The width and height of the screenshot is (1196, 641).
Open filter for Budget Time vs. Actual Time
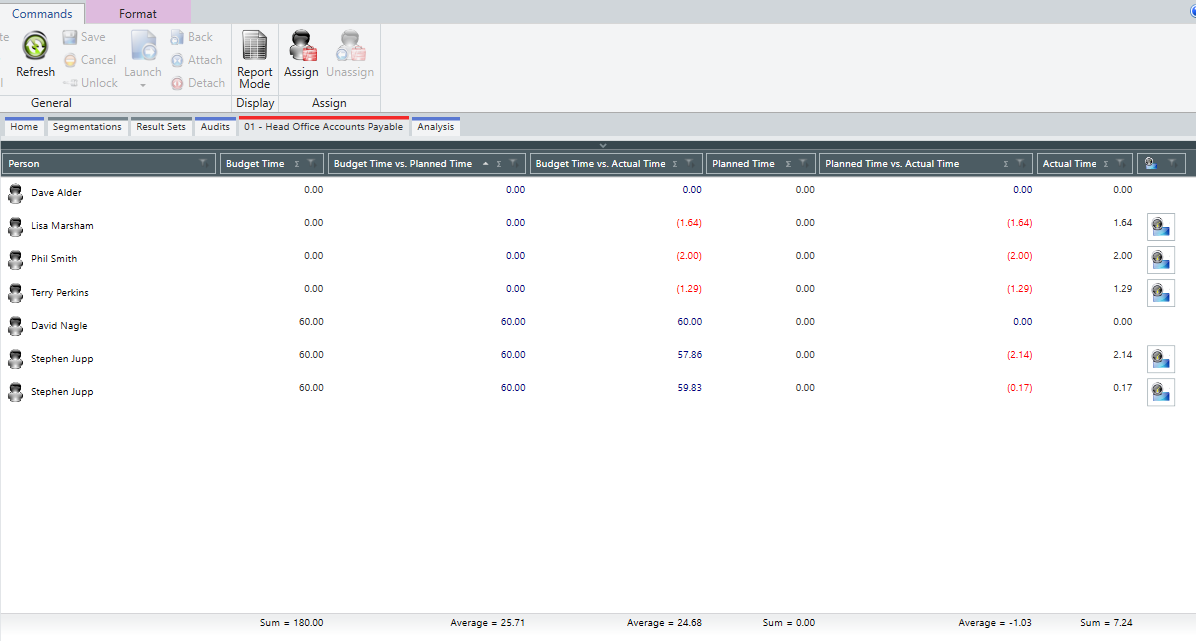coord(690,163)
